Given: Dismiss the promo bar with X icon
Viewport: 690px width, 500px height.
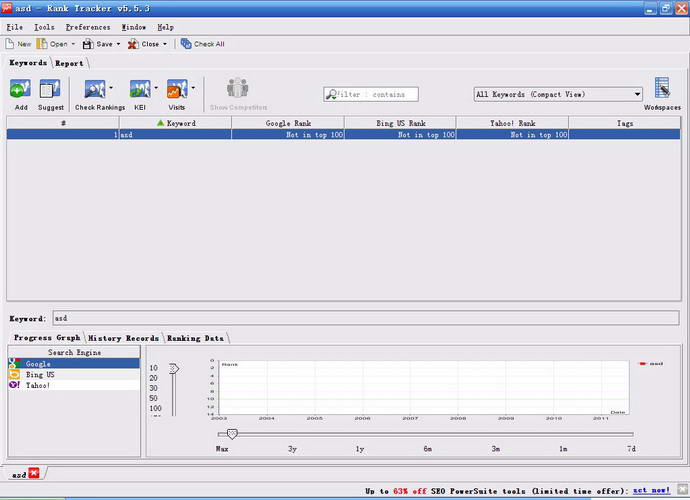Looking at the screenshot, I should click(x=683, y=489).
